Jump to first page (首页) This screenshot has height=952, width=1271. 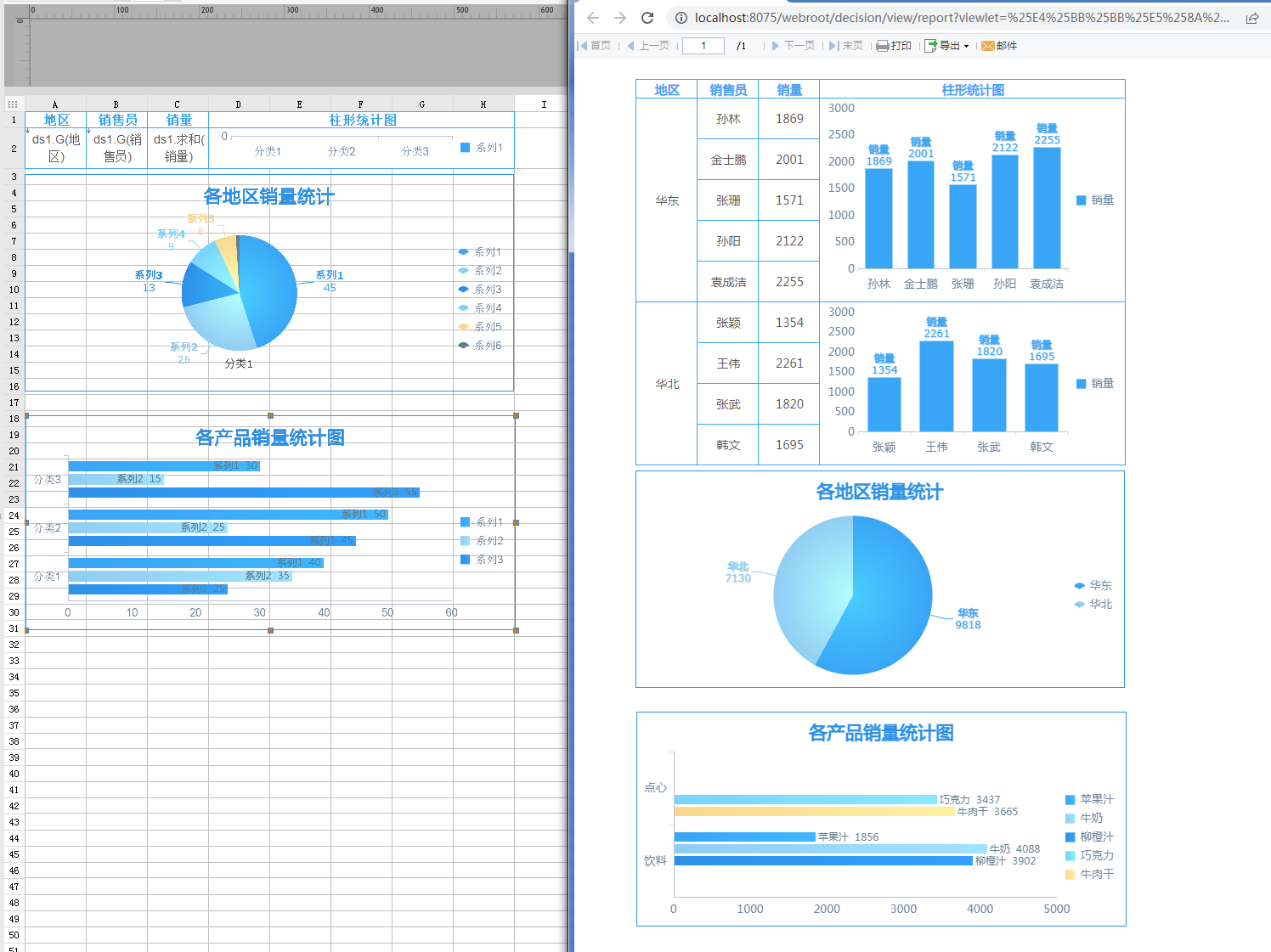[594, 46]
